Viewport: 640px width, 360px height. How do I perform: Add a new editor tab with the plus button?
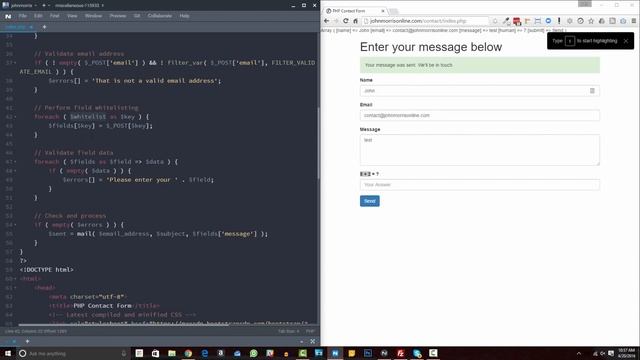[x=44, y=27]
